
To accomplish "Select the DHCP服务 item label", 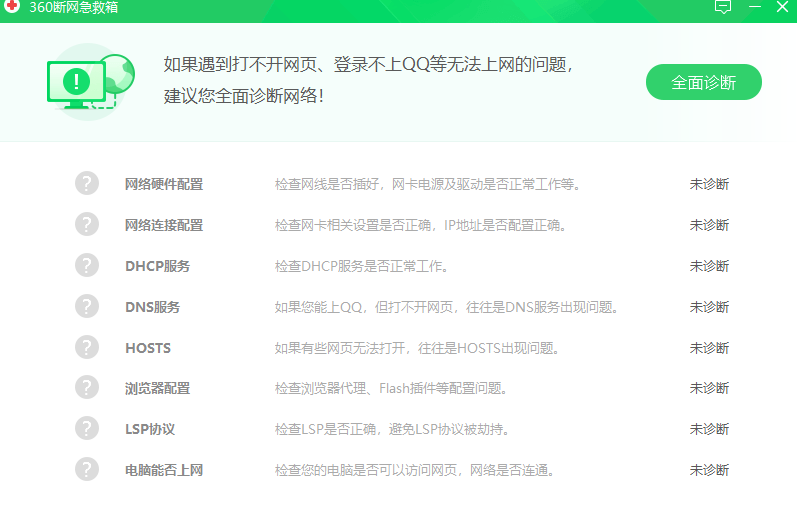I will point(158,266).
